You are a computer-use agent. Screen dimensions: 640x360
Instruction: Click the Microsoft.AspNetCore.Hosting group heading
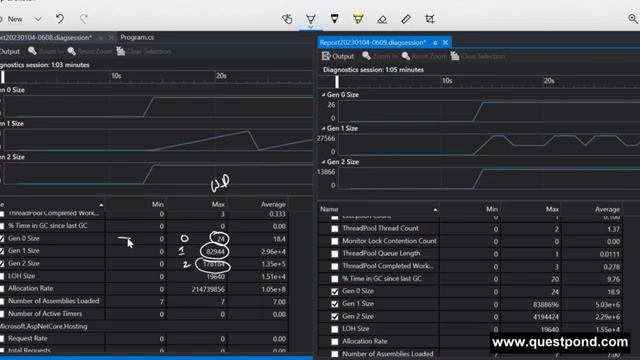44,327
